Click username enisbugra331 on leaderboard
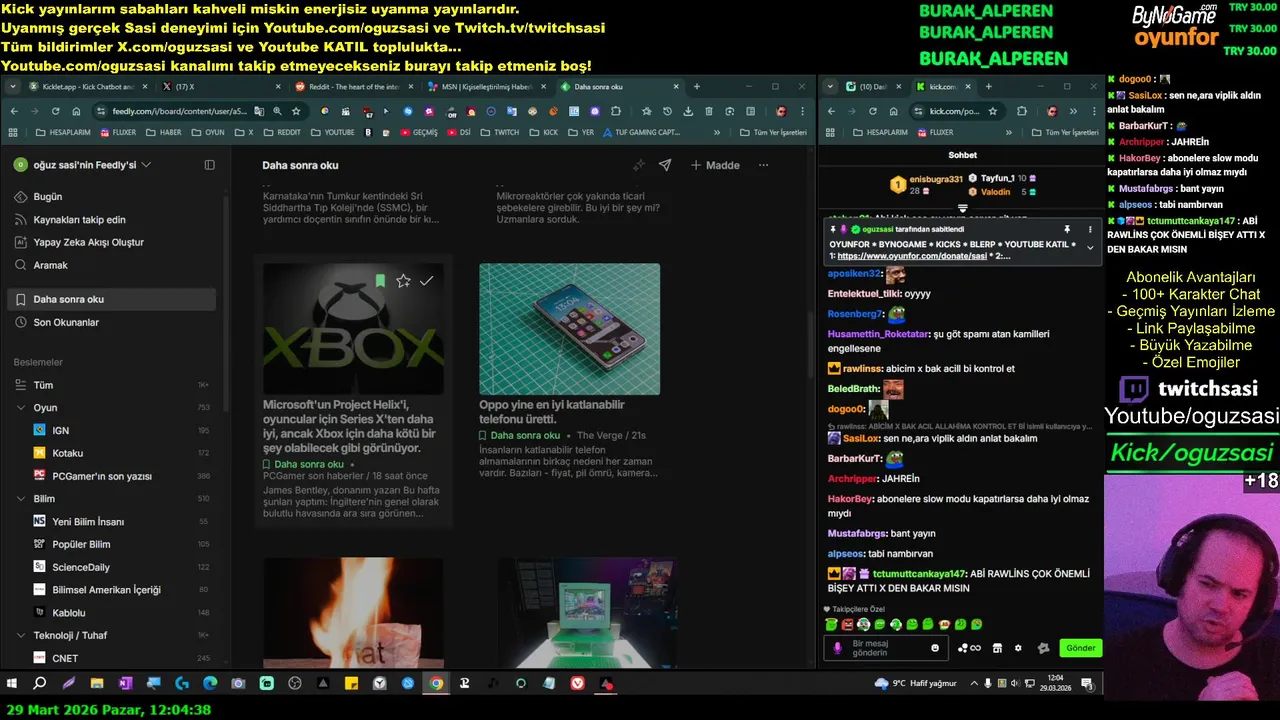The width and height of the screenshot is (1280, 720). [936, 180]
